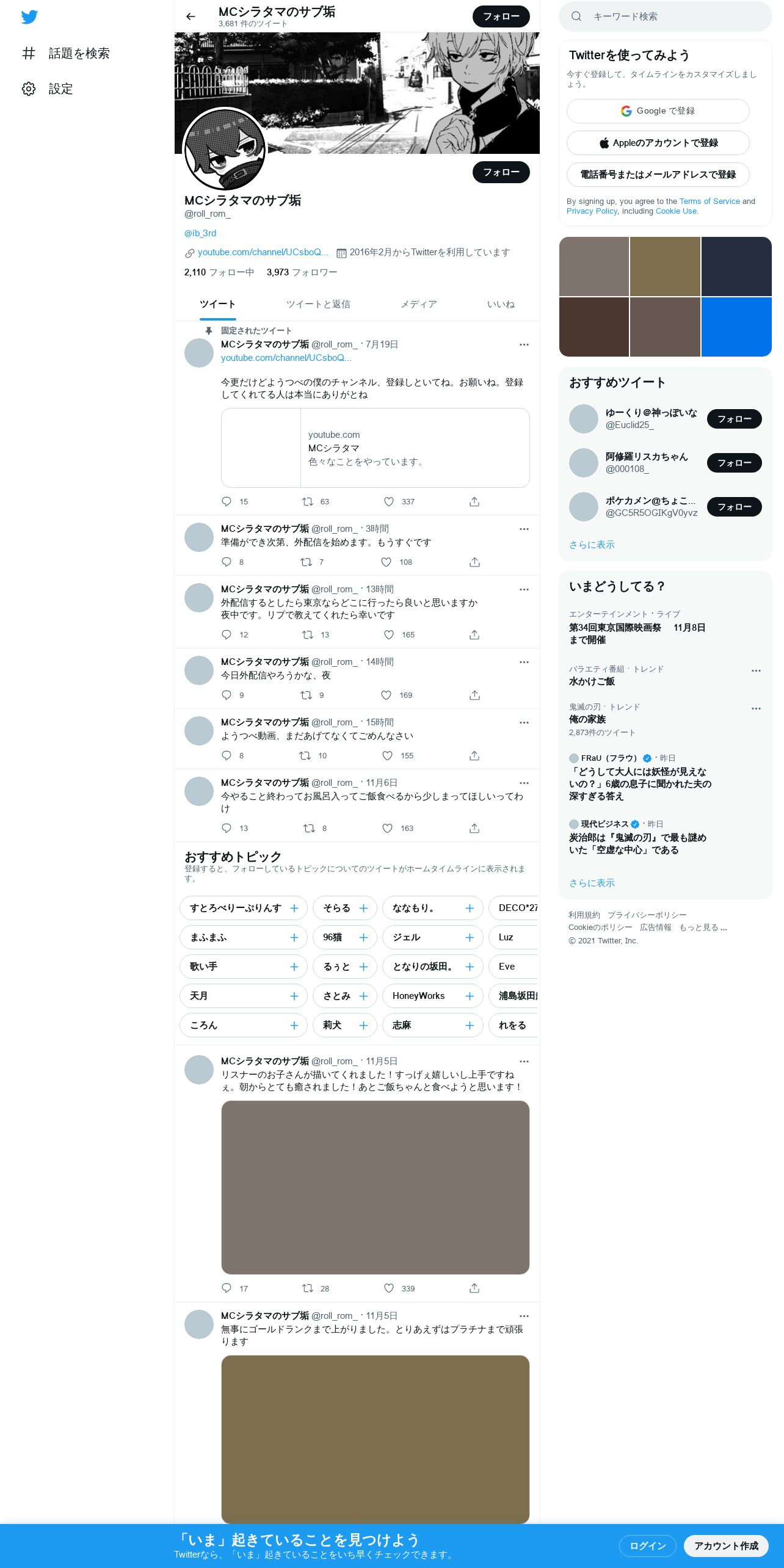Open youtube.com MCシラタマ link card

point(375,448)
